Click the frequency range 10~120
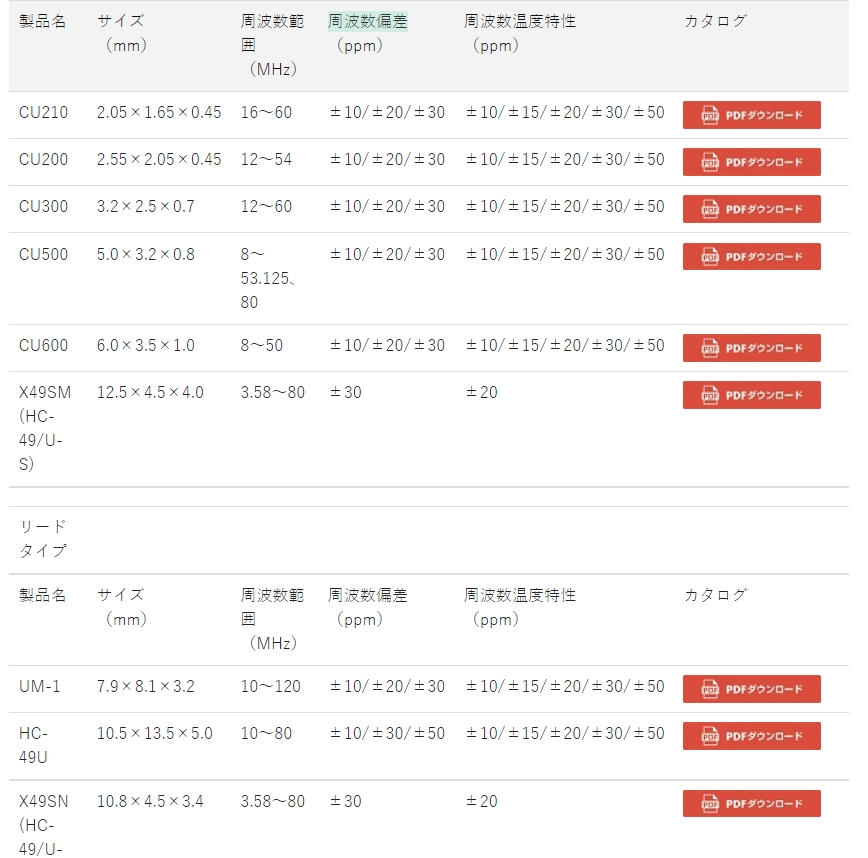This screenshot has width=868, height=858. 270,686
